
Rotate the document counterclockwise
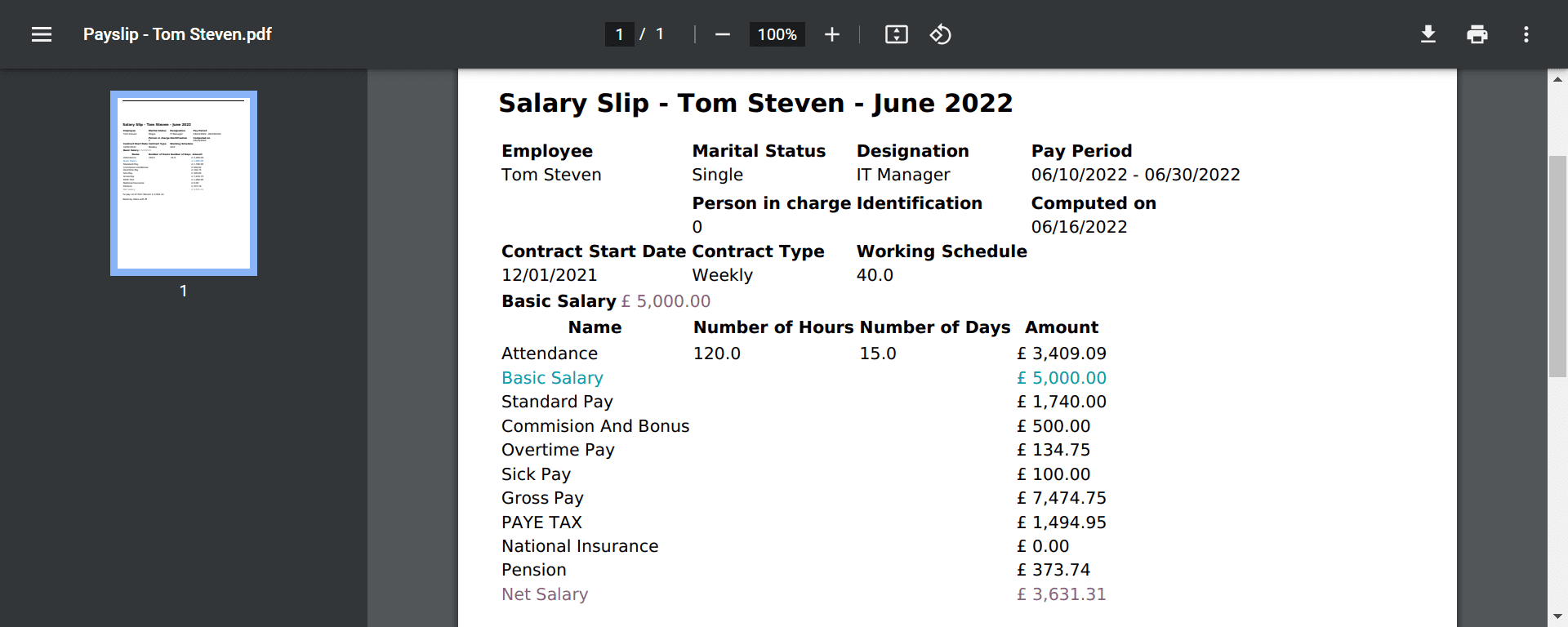940,34
